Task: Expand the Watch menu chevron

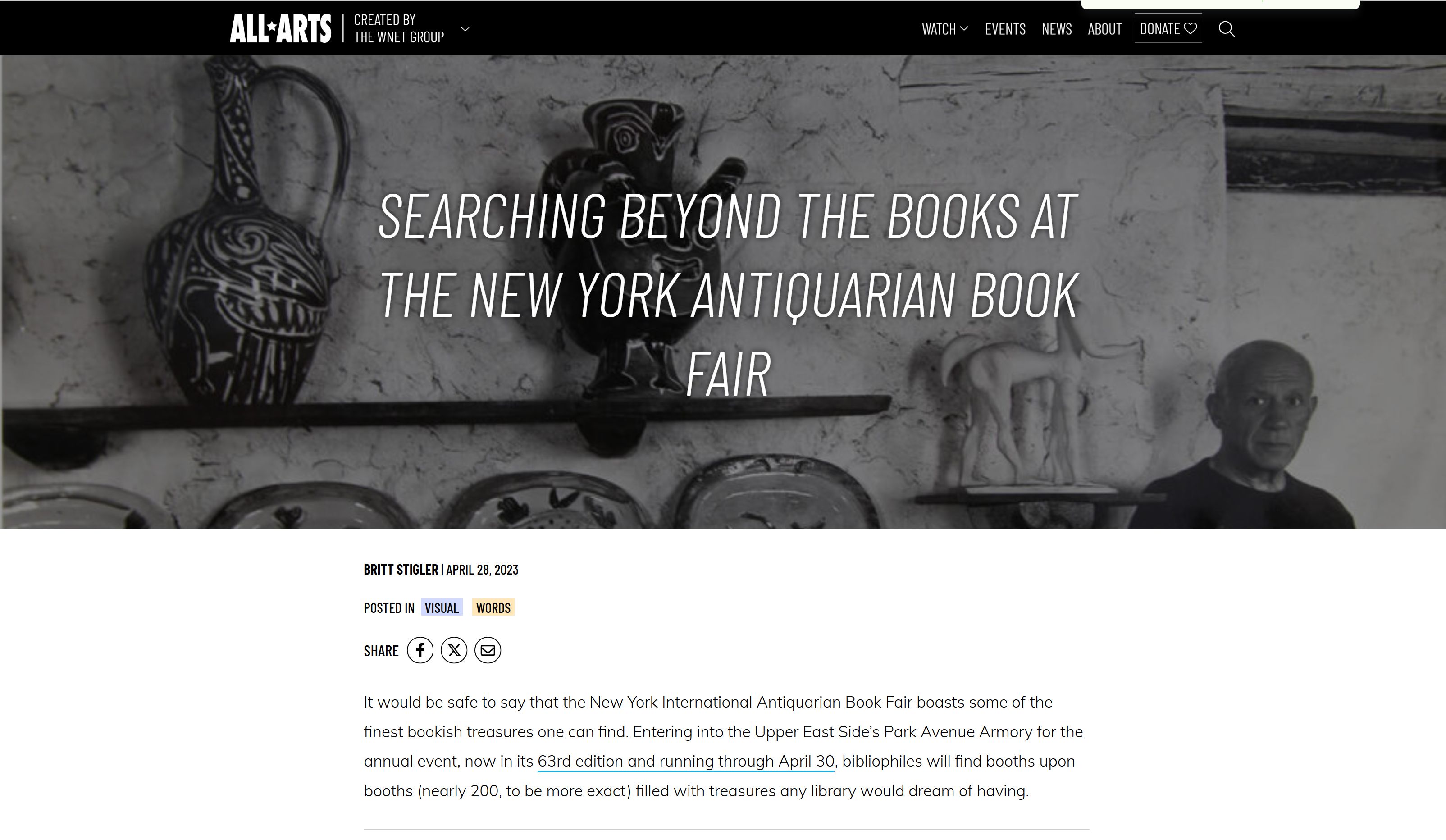Action: point(964,29)
